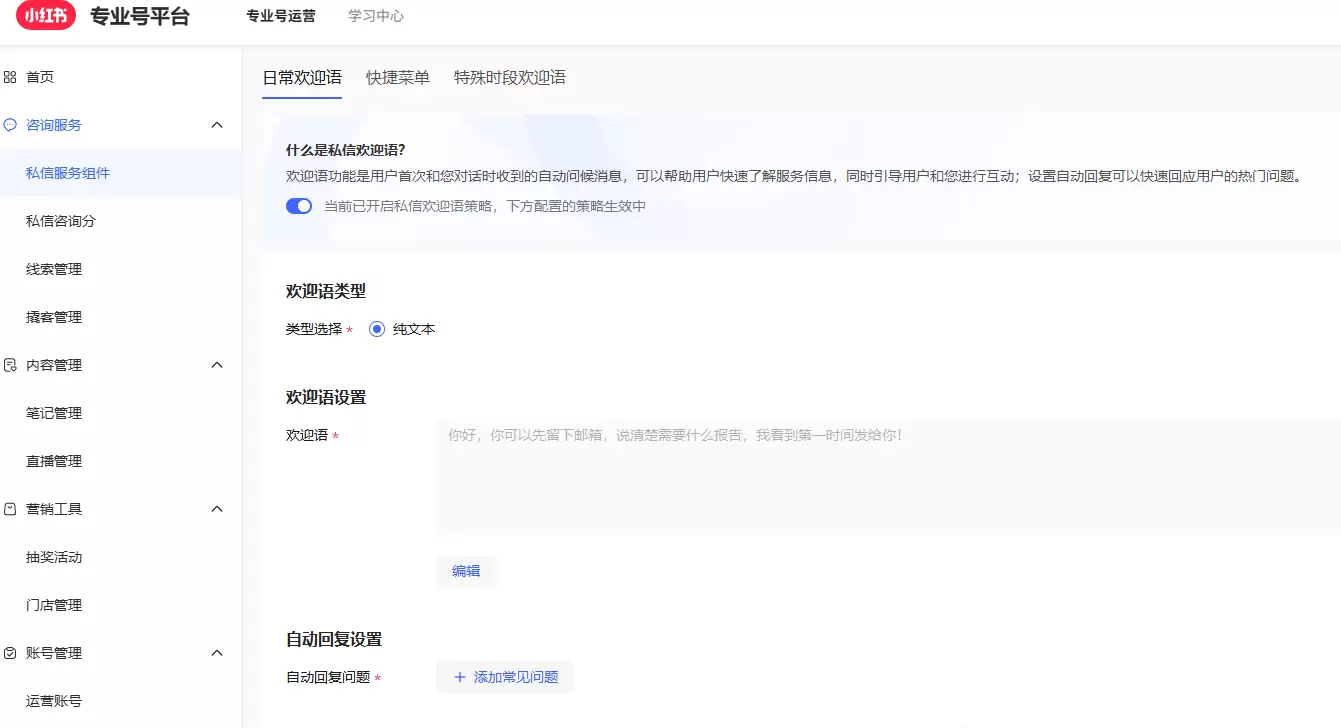Click the 自动回复问题 field label

[328, 677]
